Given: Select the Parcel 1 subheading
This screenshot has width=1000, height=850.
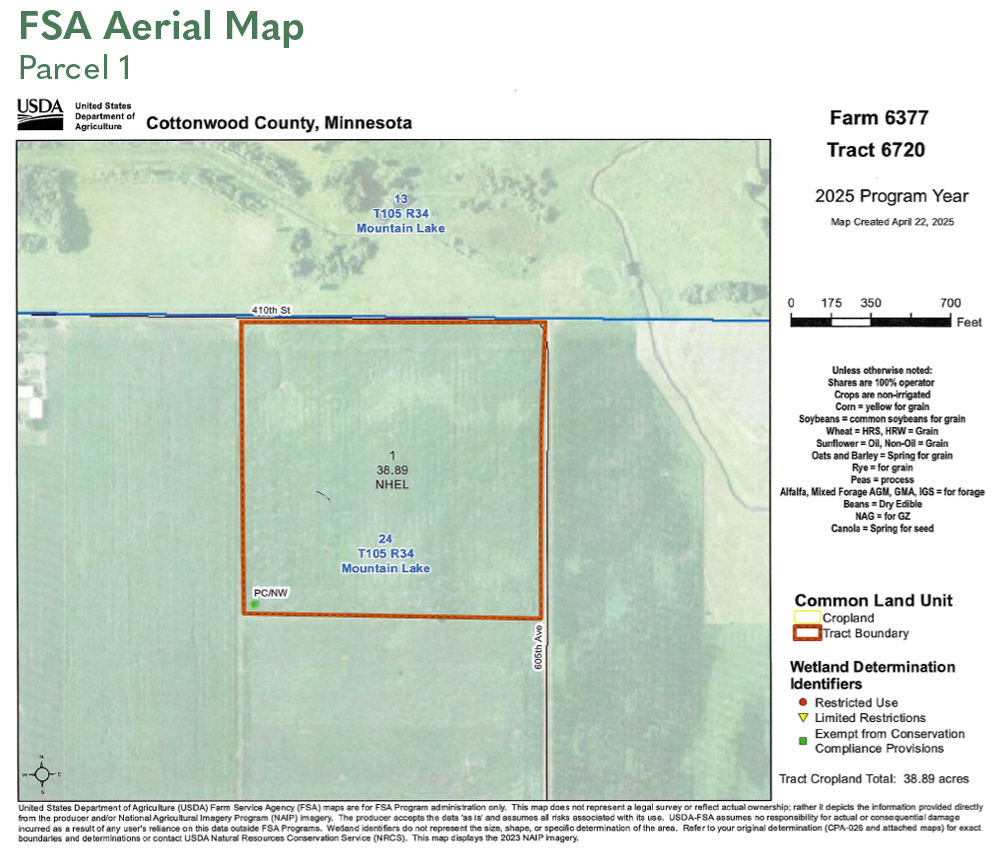Looking at the screenshot, I should click(75, 68).
